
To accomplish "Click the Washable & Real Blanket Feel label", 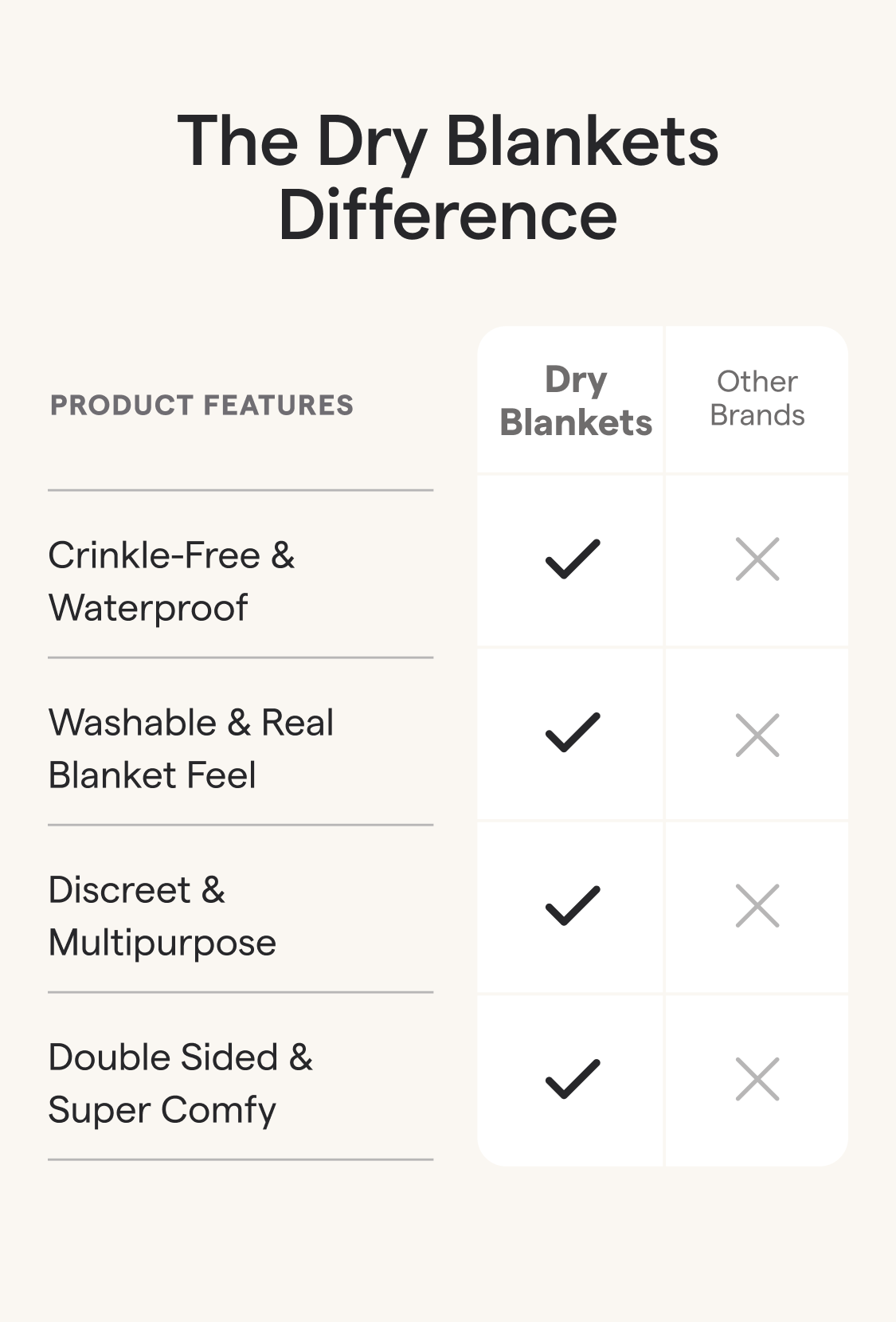I will click(x=191, y=748).
